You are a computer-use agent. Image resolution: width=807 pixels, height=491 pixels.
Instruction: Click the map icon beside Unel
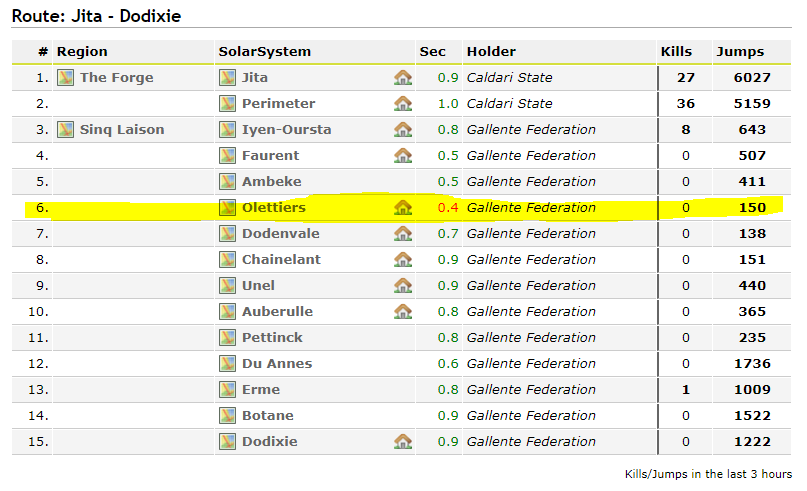[227, 286]
